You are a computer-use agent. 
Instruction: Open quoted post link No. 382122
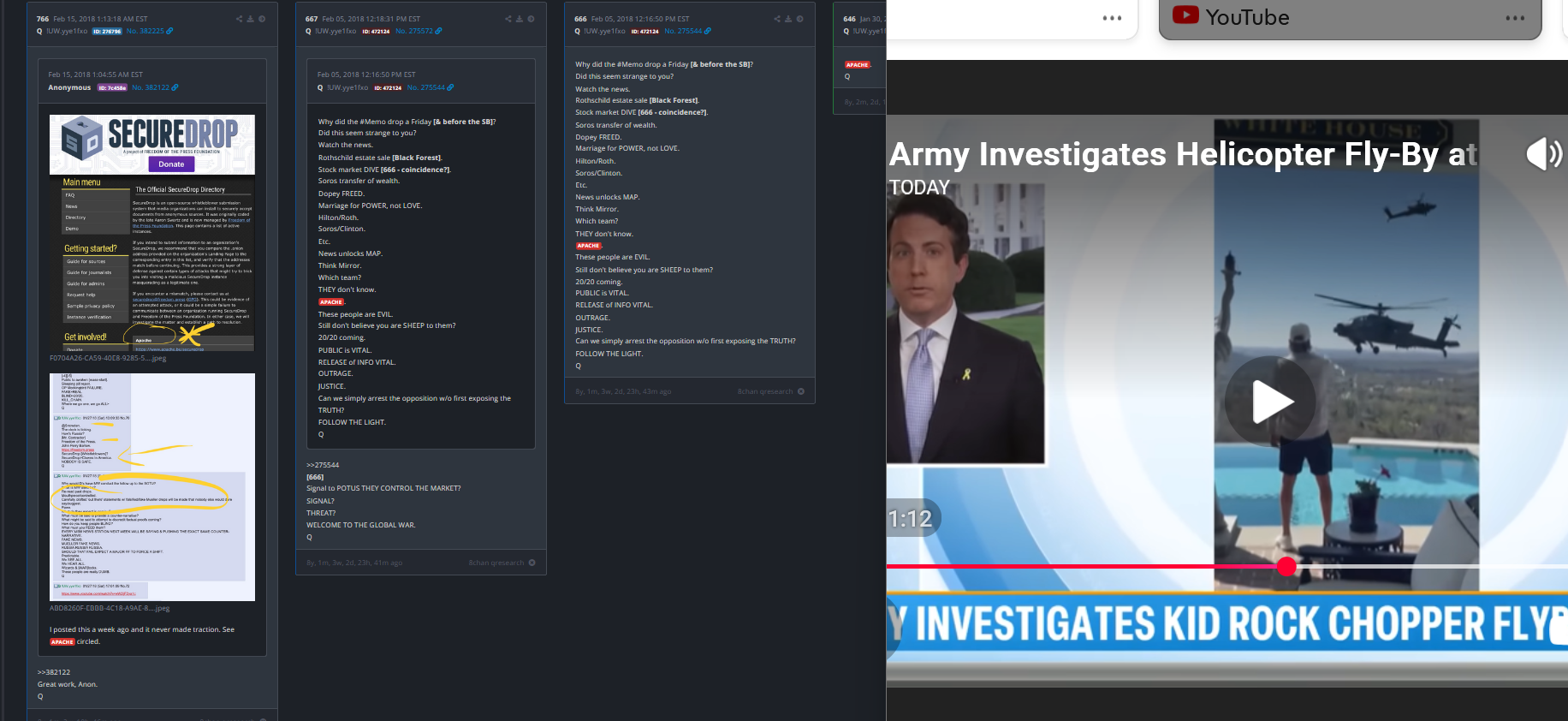pyautogui.click(x=151, y=87)
